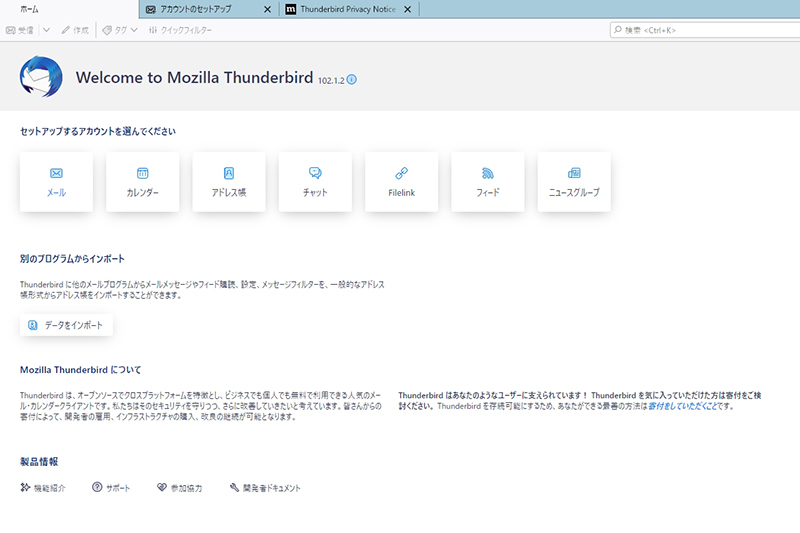Expand the 受信 (Get Messages) dropdown arrow
This screenshot has width=800, height=533.
46,30
